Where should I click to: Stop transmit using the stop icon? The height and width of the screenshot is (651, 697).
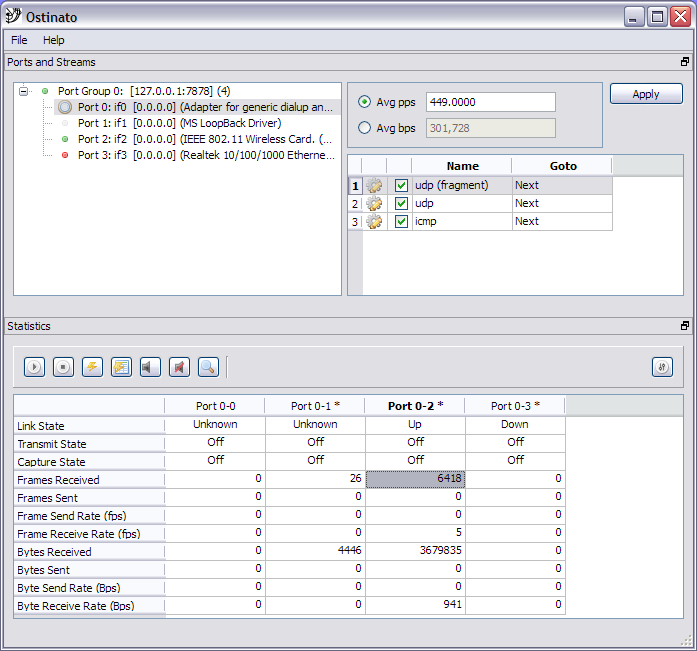click(x=63, y=367)
